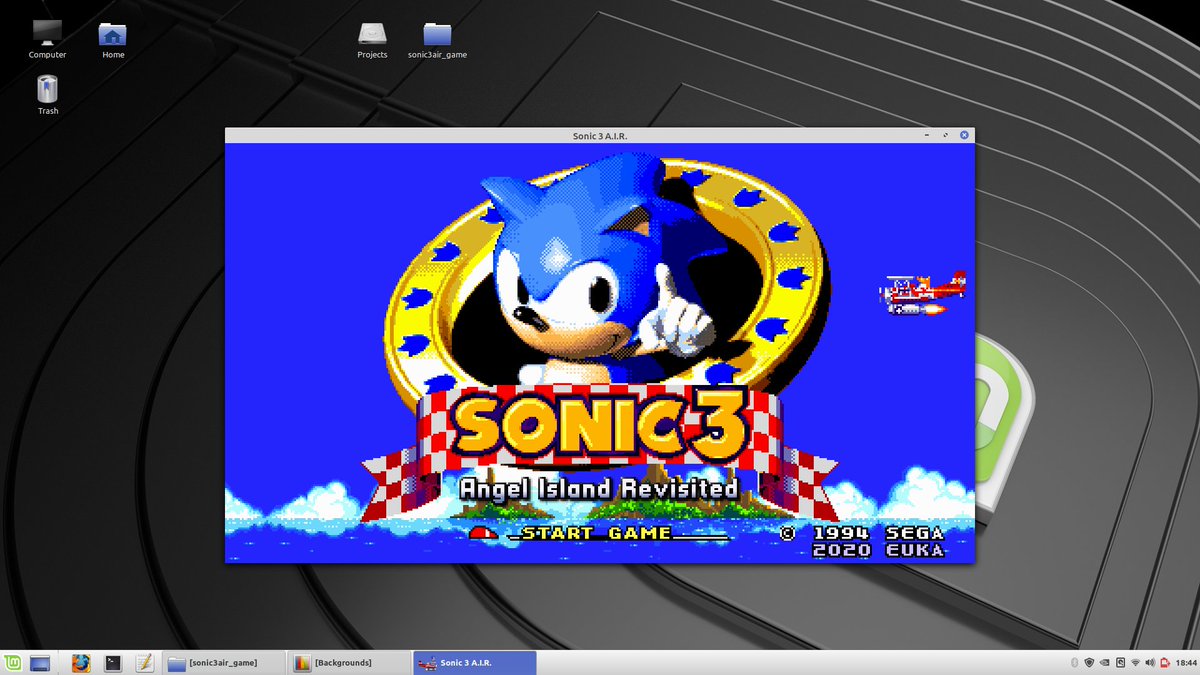Launch Firefox from the taskbar

point(79,662)
